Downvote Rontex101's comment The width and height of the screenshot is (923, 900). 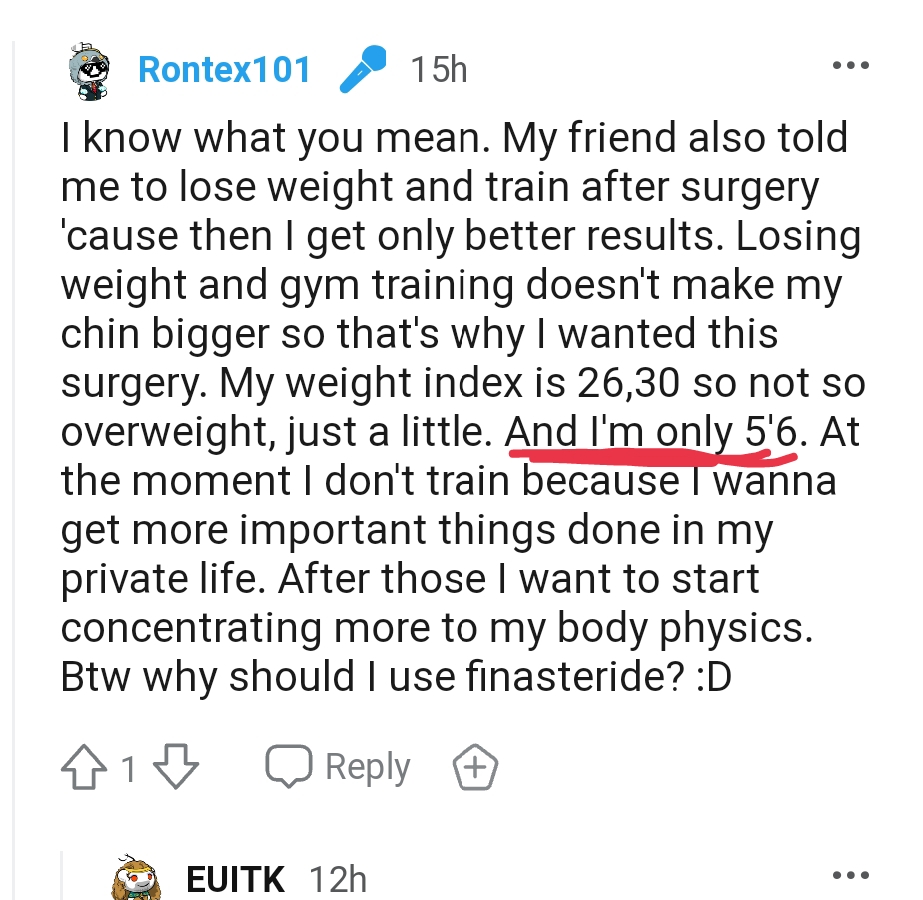[x=176, y=766]
